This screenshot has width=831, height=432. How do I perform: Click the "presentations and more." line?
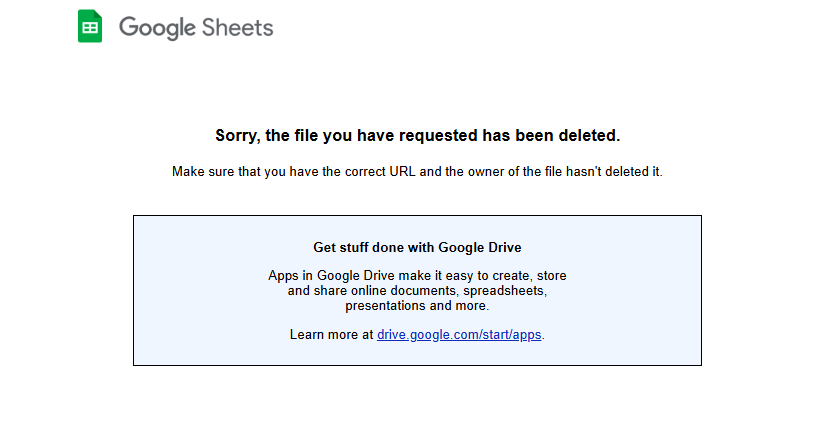click(x=417, y=306)
